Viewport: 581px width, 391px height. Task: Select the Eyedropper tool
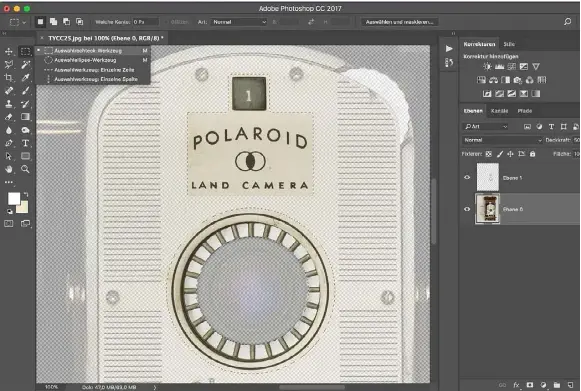(25, 78)
